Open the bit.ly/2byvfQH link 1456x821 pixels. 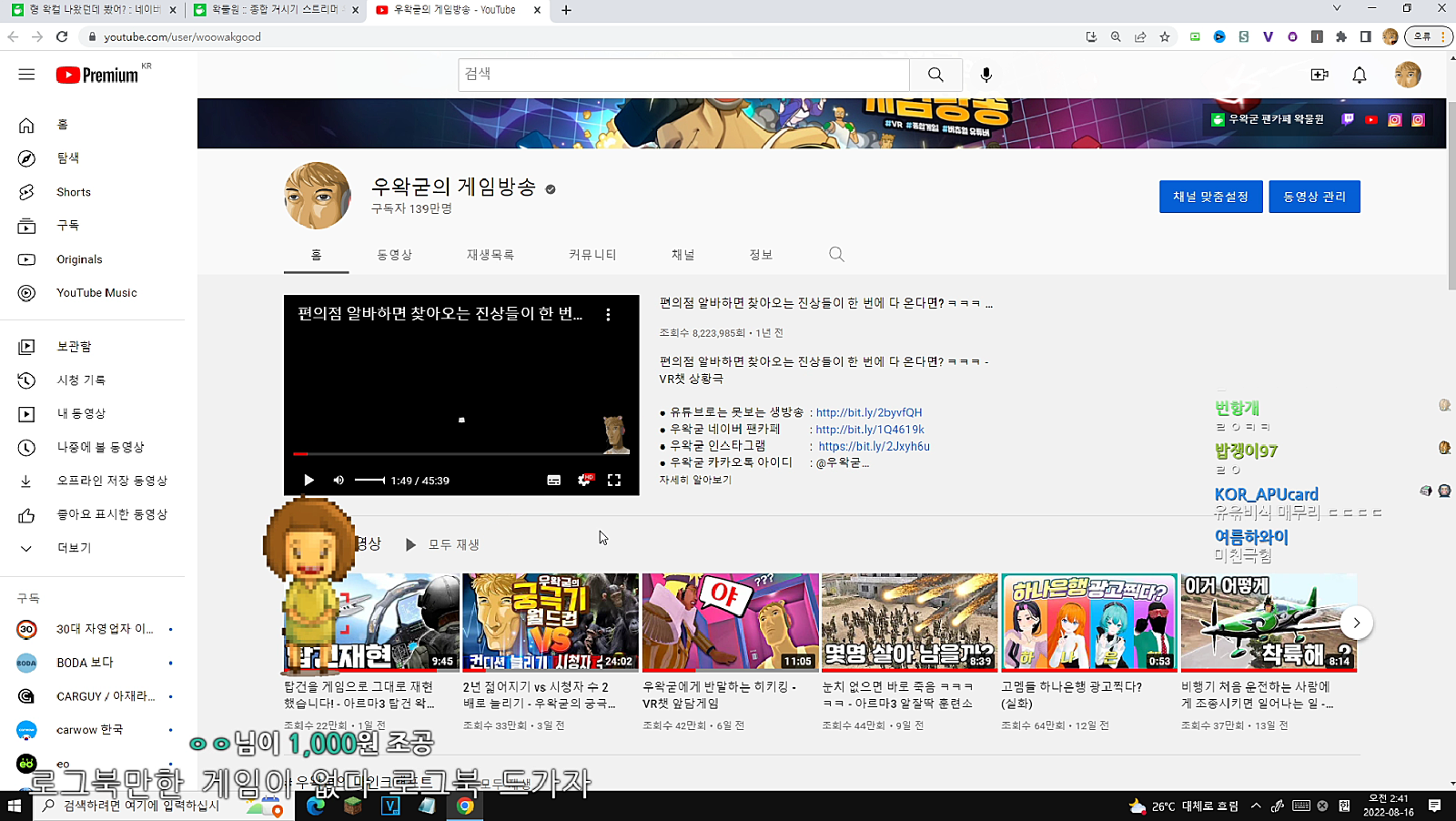868,412
